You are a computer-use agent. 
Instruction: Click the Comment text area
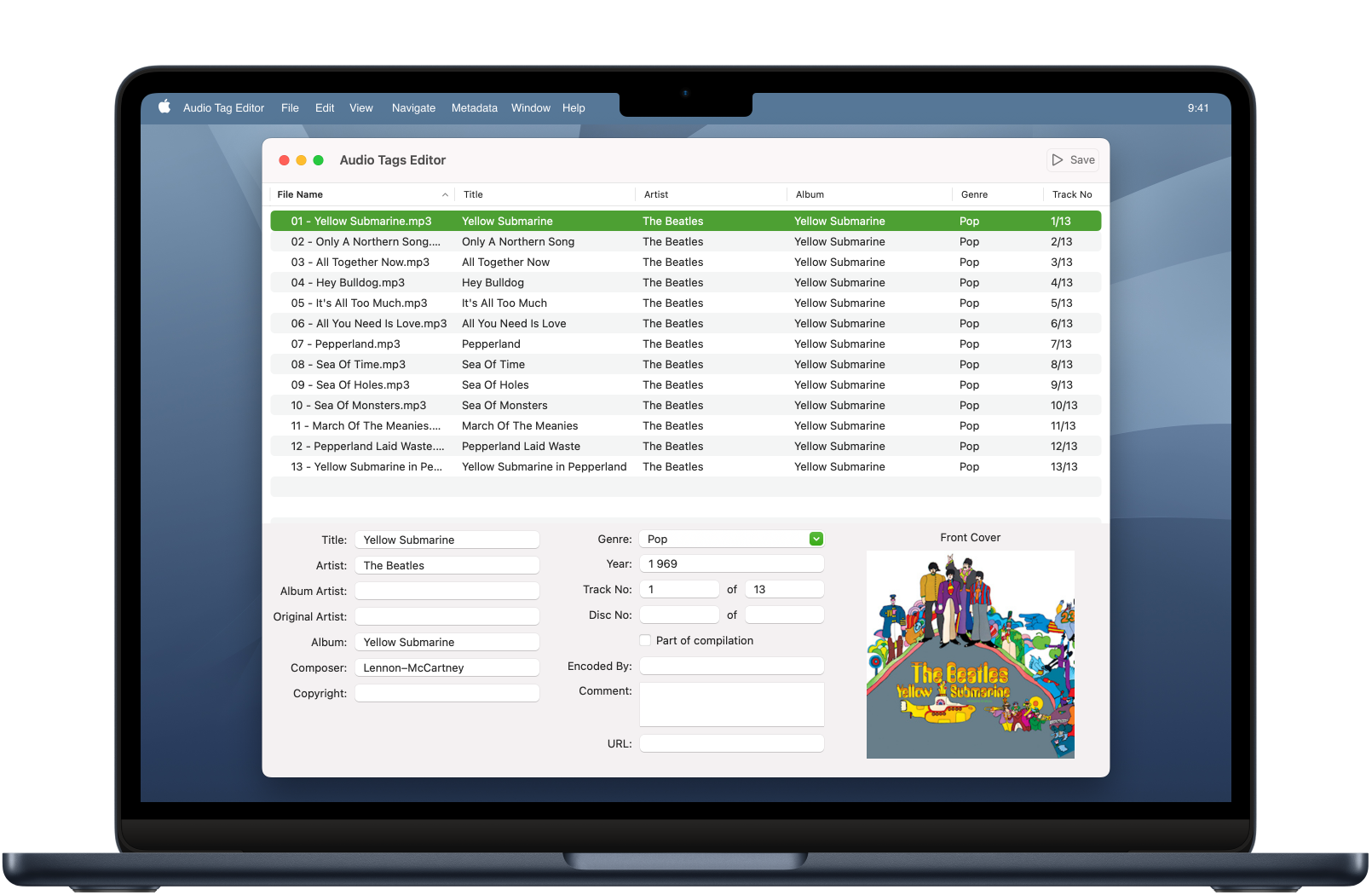732,704
